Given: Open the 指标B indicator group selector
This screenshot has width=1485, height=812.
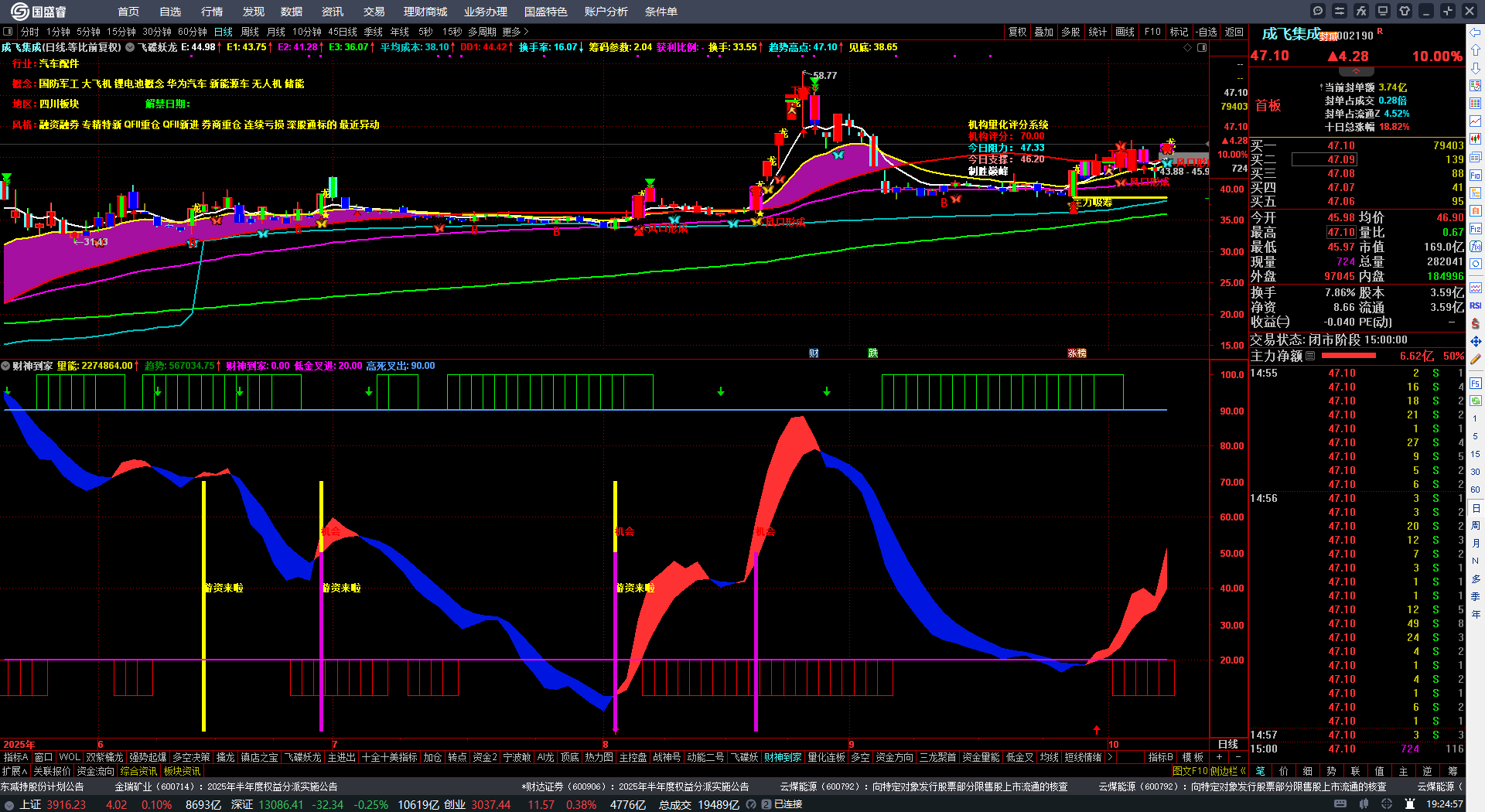Looking at the screenshot, I should tap(1160, 757).
